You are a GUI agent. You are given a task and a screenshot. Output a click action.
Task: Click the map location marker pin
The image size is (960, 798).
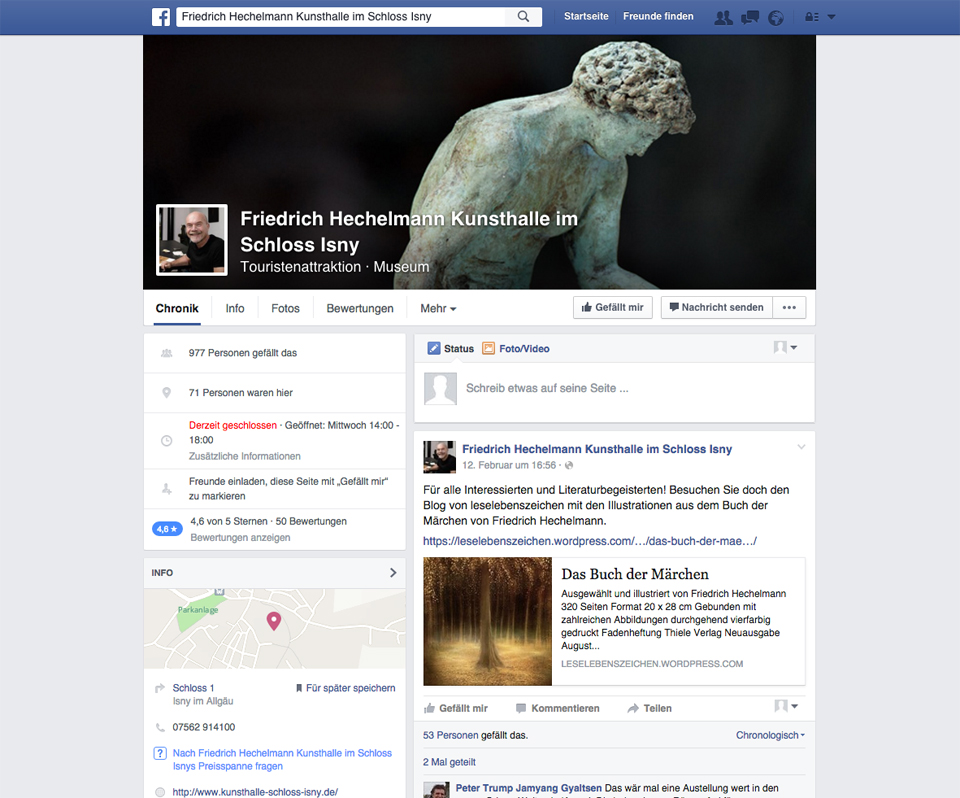click(x=274, y=621)
